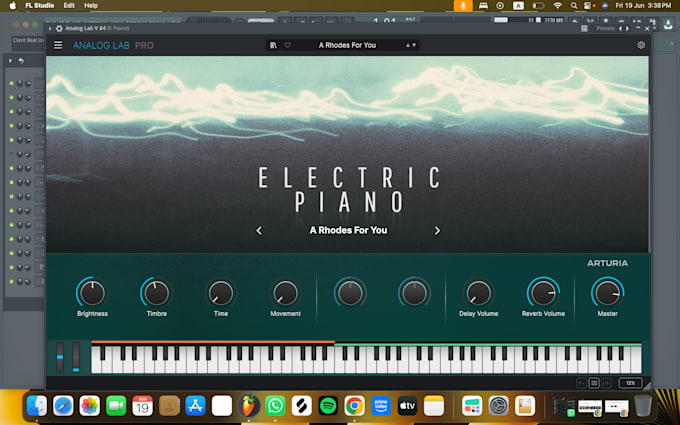680x425 pixels.
Task: Step presets using up/down arrows in header
Action: pos(411,45)
